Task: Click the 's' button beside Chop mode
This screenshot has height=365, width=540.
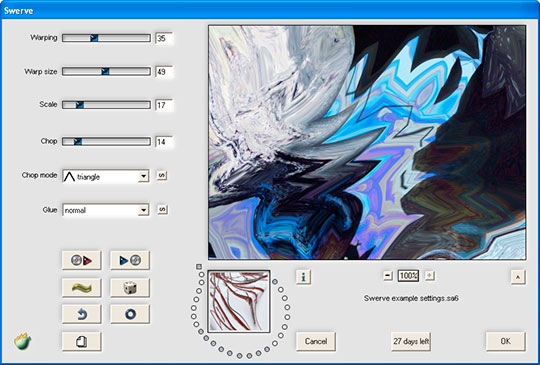Action: pyautogui.click(x=162, y=176)
